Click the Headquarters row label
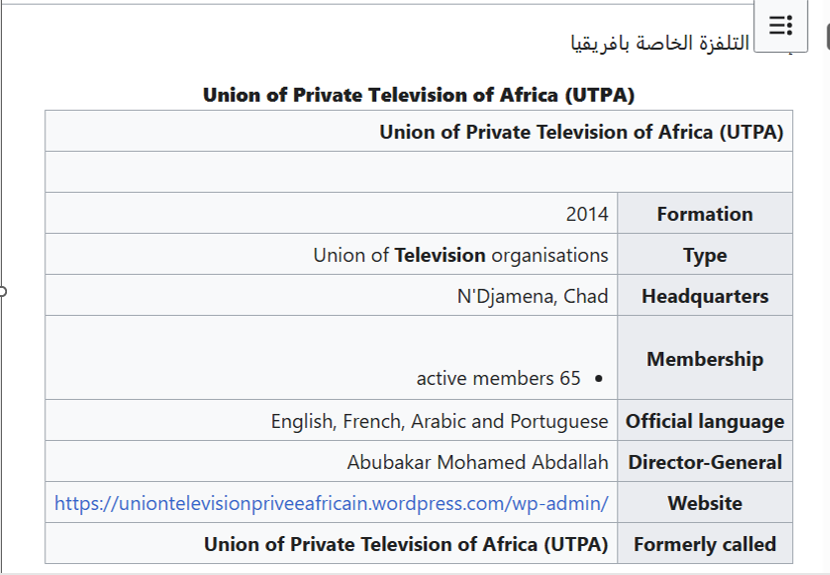The height and width of the screenshot is (575, 830). (x=704, y=296)
